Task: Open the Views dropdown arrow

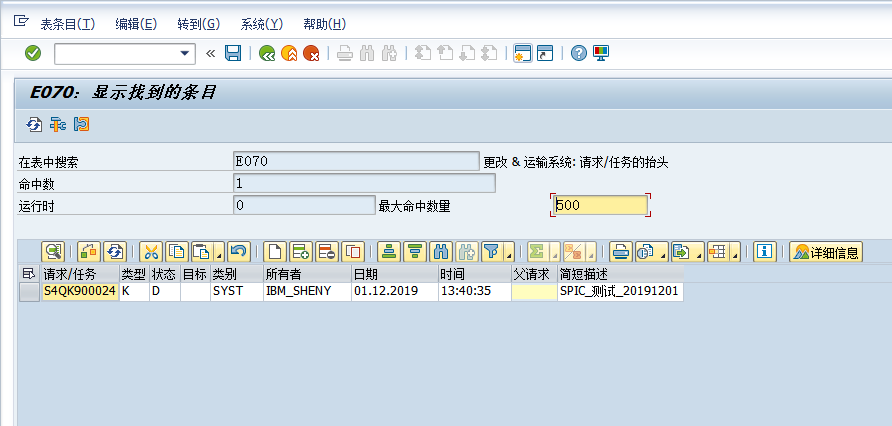Action: (x=663, y=254)
